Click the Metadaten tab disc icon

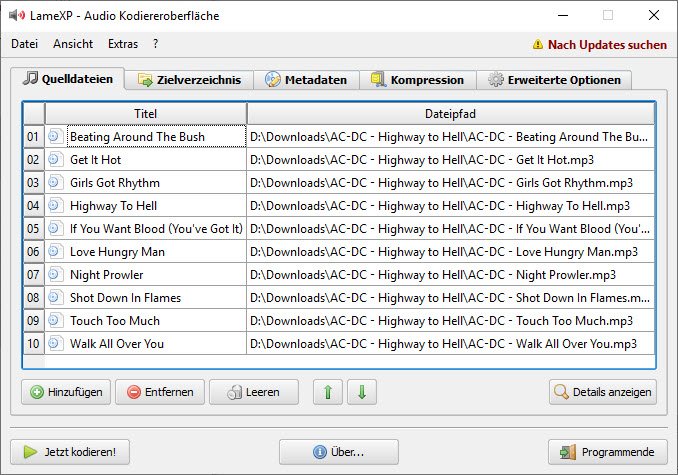(273, 80)
